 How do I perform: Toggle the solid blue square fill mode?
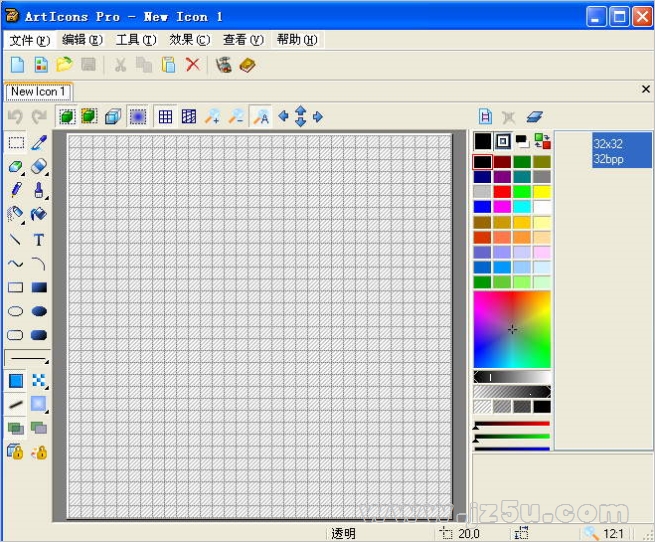[x=16, y=381]
